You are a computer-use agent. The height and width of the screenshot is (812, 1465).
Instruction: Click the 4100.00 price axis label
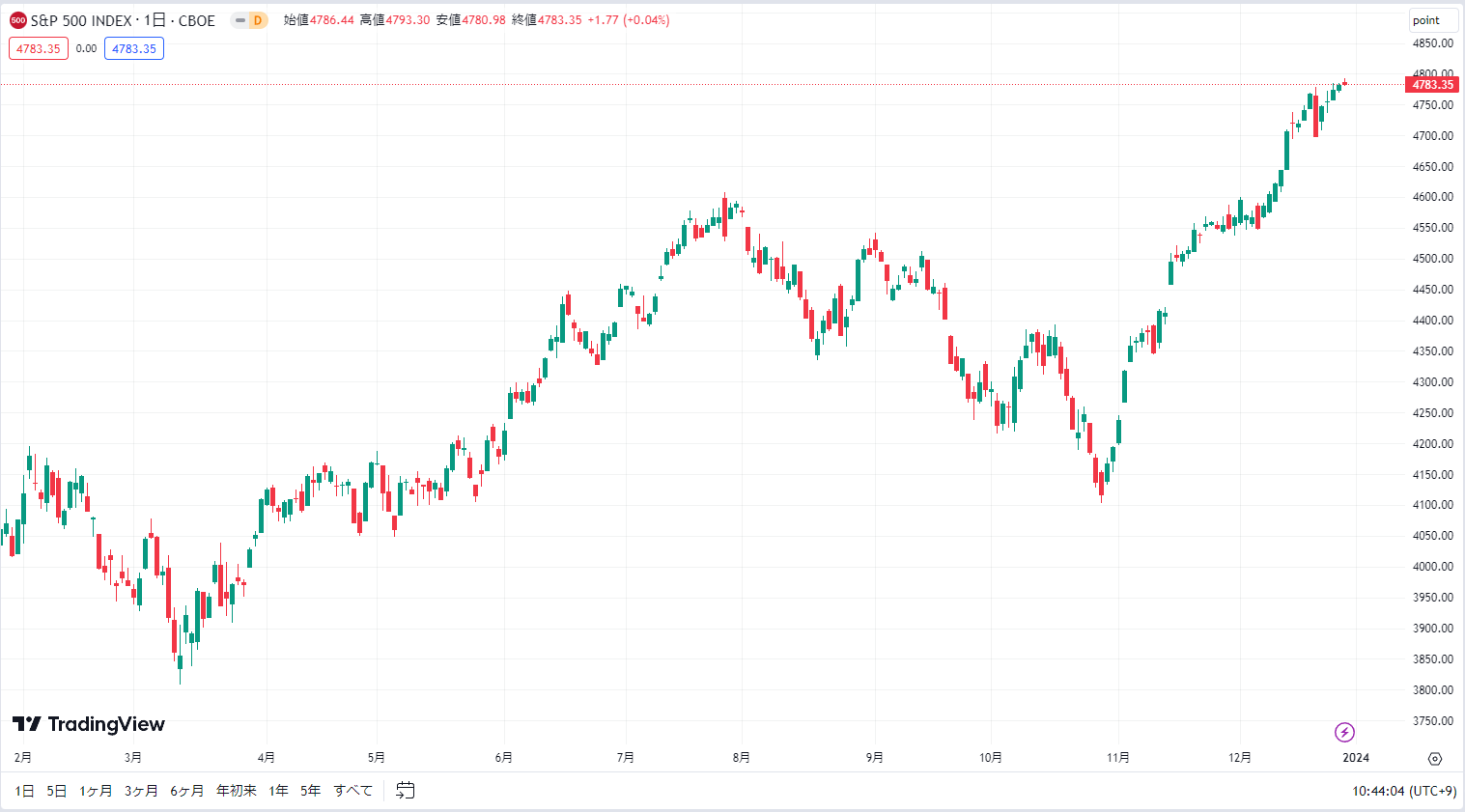(x=1432, y=505)
